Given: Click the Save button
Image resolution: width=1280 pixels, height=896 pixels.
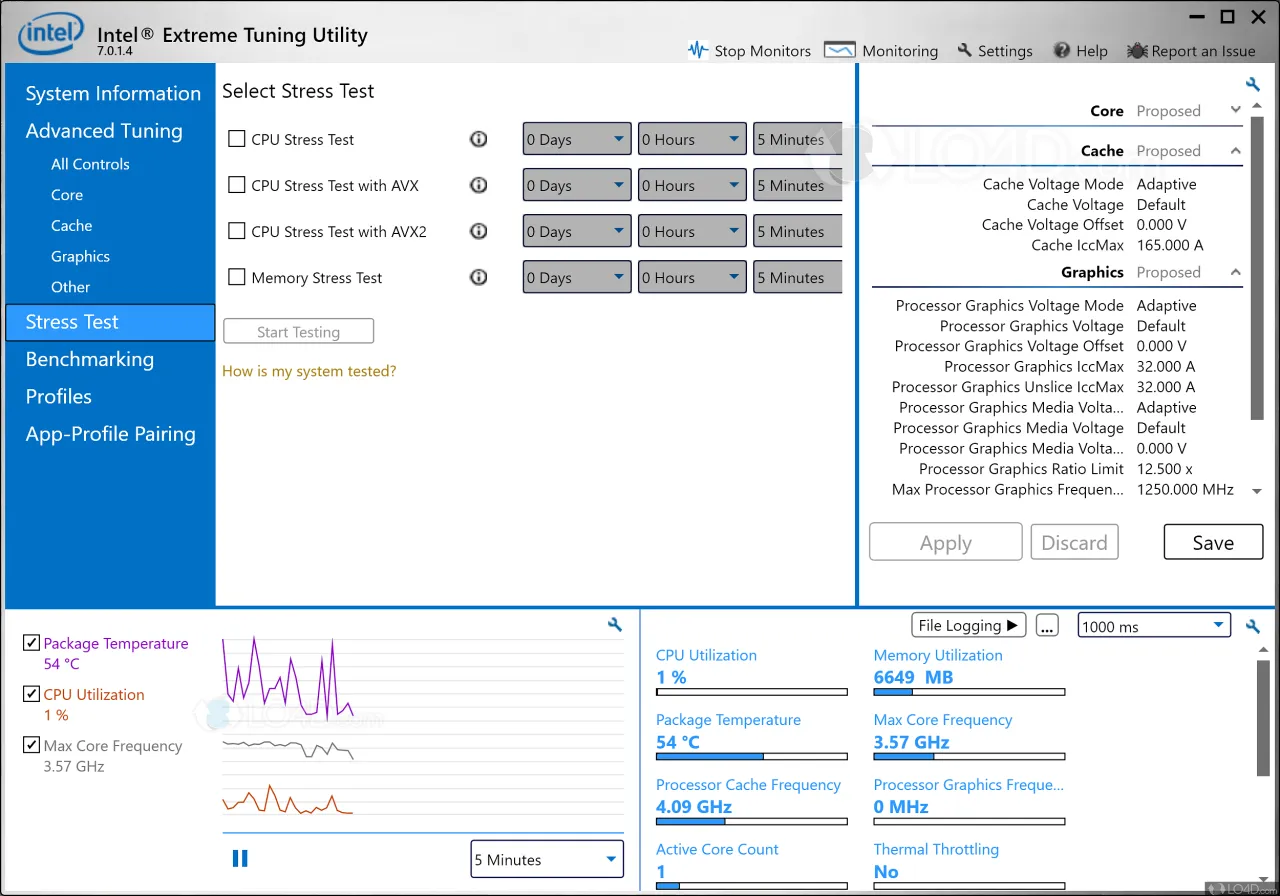Looking at the screenshot, I should (1213, 542).
